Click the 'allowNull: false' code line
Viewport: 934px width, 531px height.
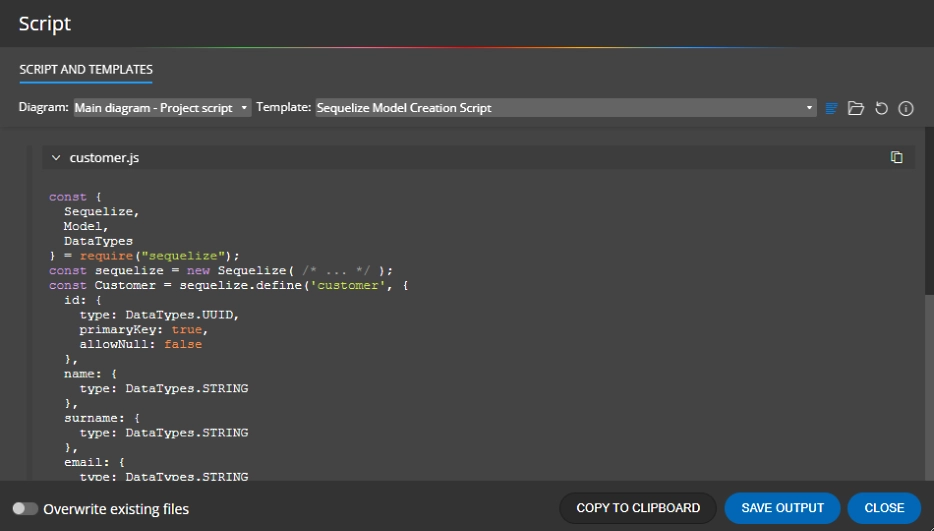(141, 344)
